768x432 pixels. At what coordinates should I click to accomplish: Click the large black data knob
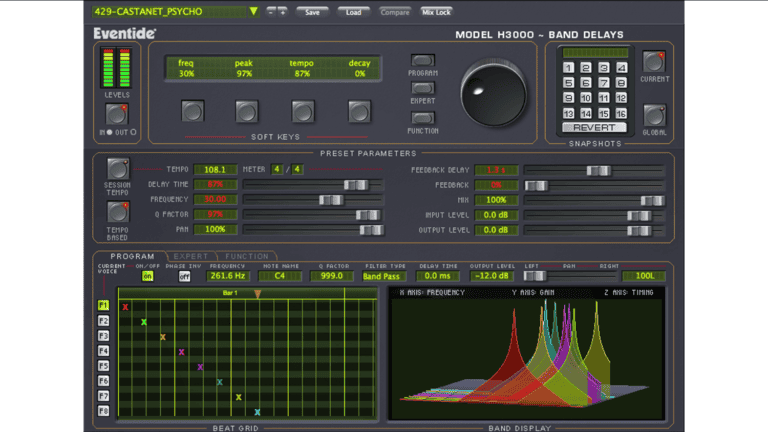pos(493,94)
